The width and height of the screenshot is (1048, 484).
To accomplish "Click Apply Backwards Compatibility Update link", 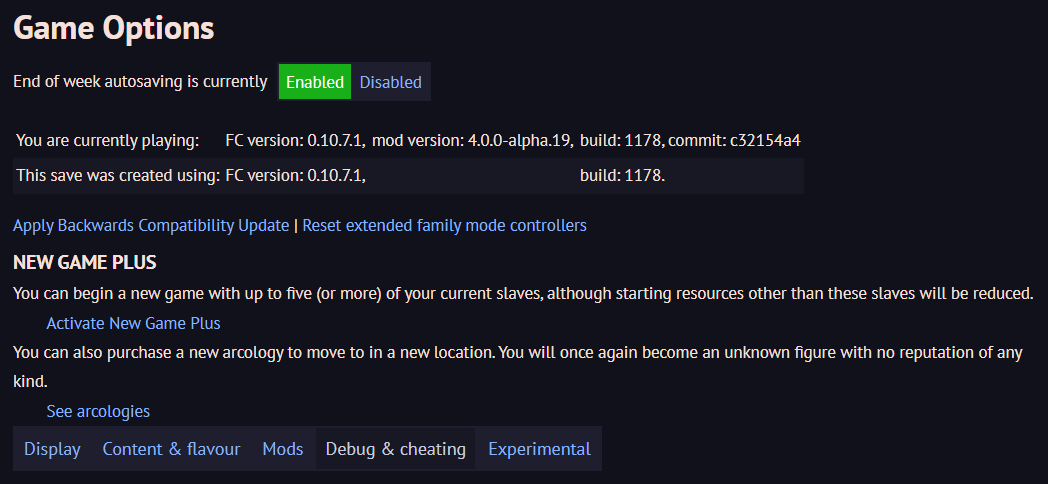I will pos(151,225).
